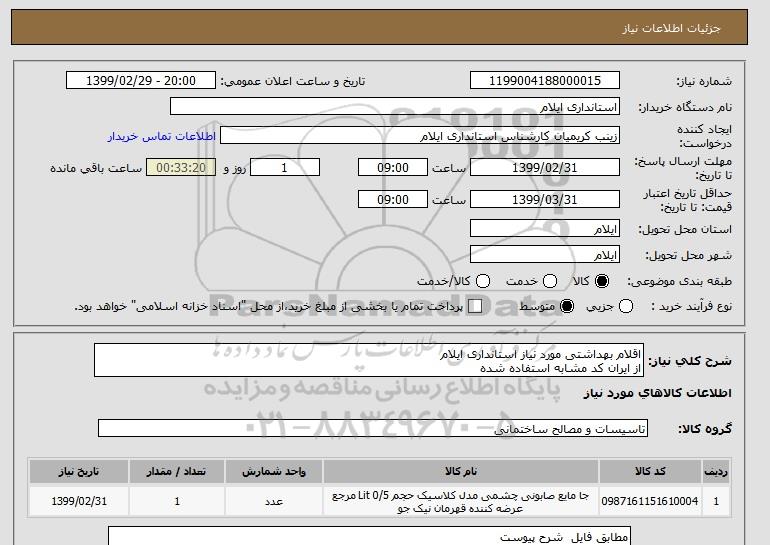
Task: Click the شهر محل تحویل field
Action: [x=545, y=254]
